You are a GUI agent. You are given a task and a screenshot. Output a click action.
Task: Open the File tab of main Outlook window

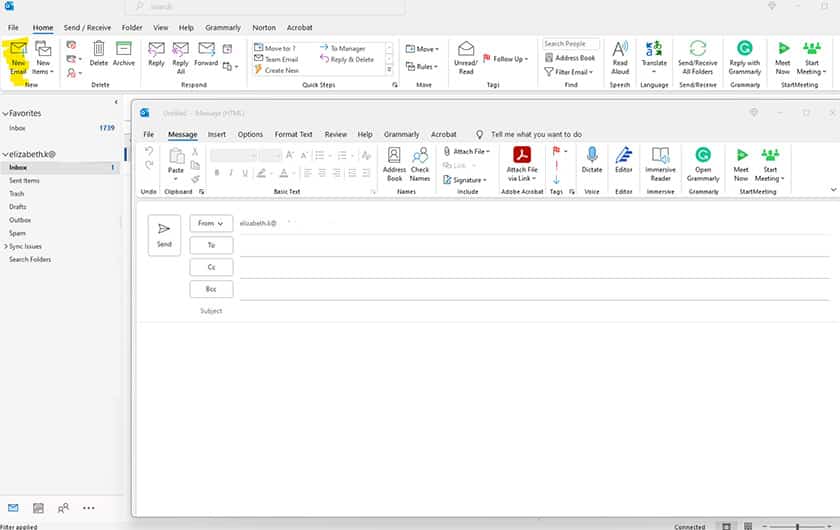pyautogui.click(x=13, y=27)
